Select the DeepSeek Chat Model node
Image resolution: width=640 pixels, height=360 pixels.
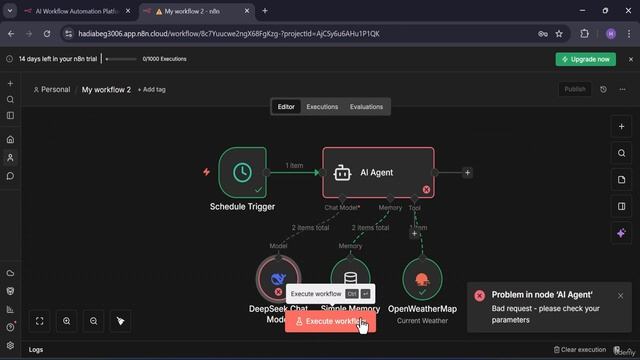tap(278, 278)
